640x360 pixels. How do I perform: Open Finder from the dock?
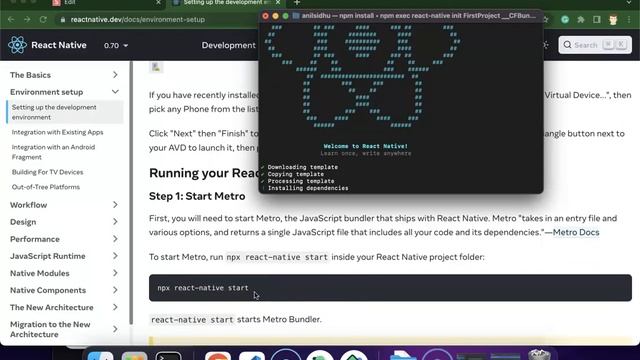(x=100, y=356)
